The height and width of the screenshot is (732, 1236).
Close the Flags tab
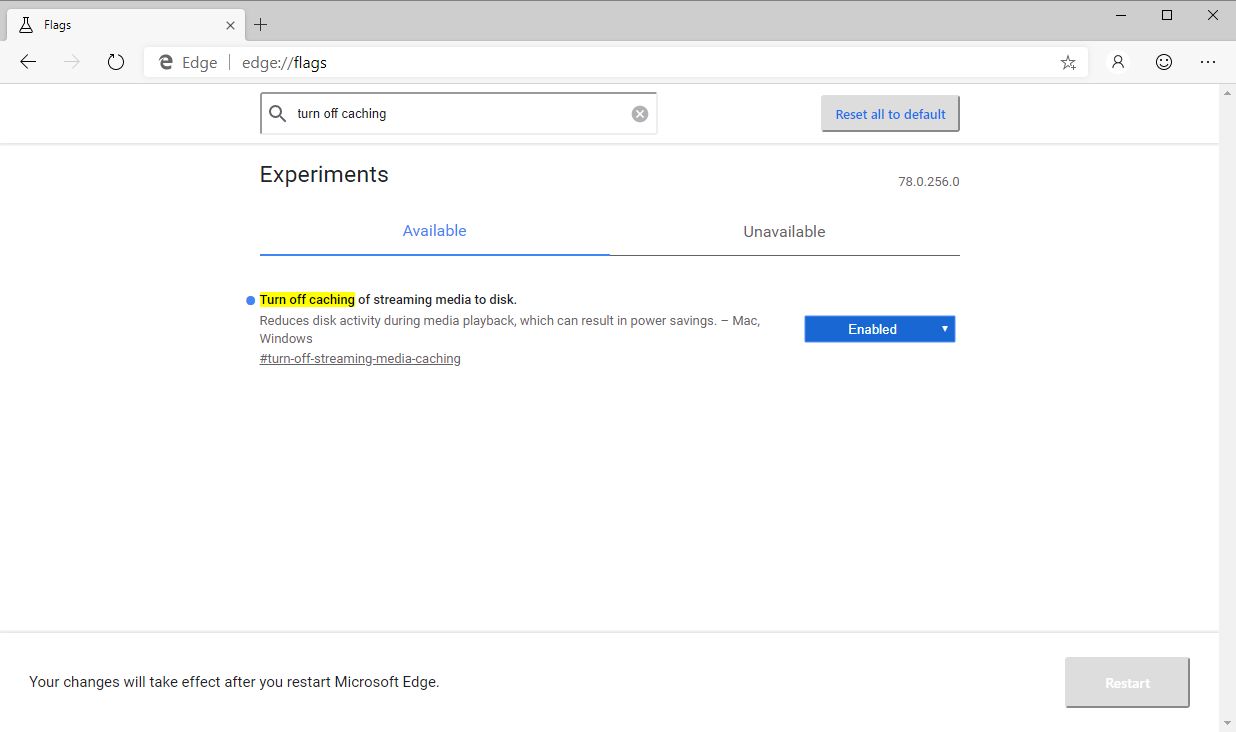tap(230, 25)
